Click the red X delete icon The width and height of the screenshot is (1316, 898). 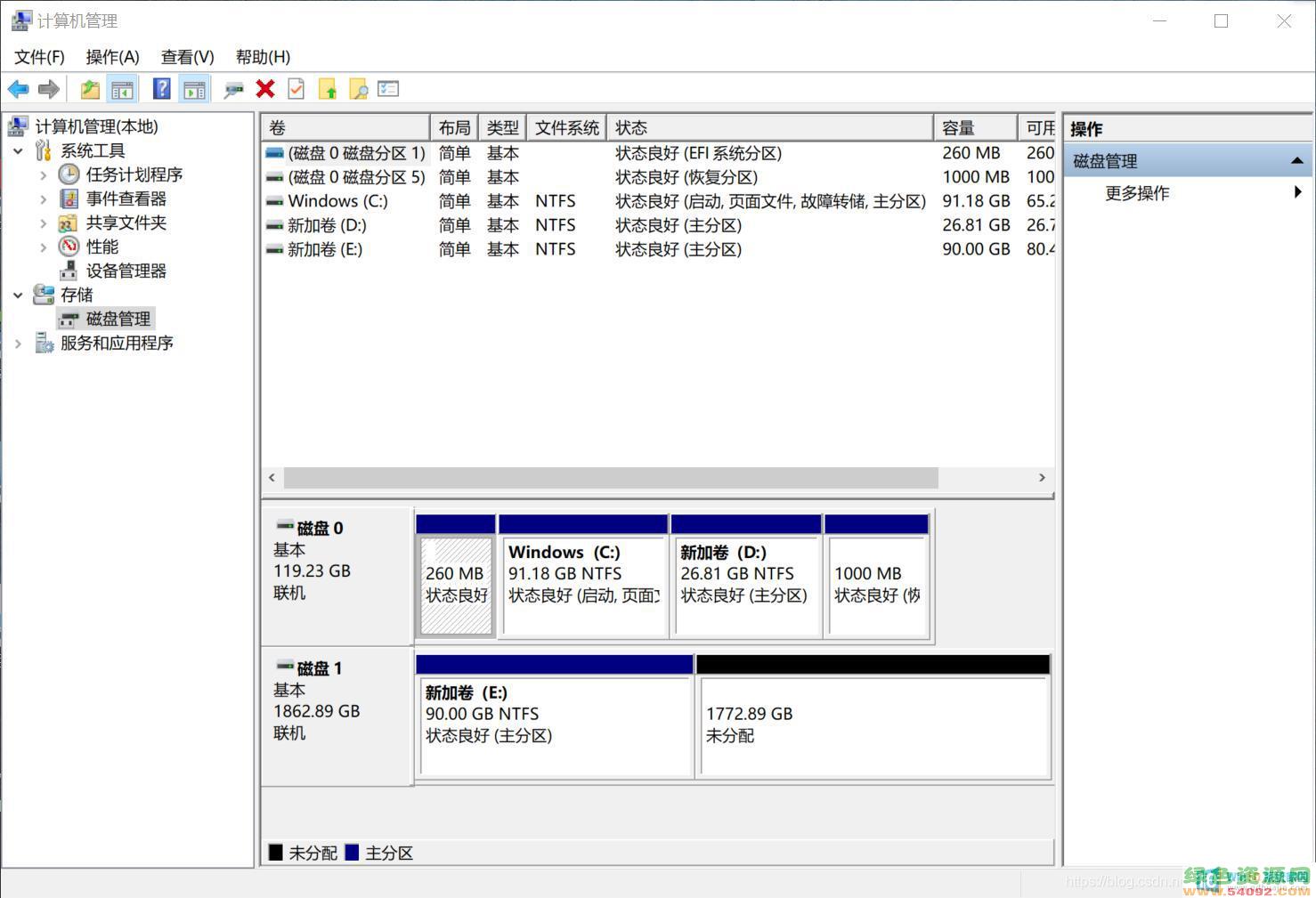[x=265, y=88]
